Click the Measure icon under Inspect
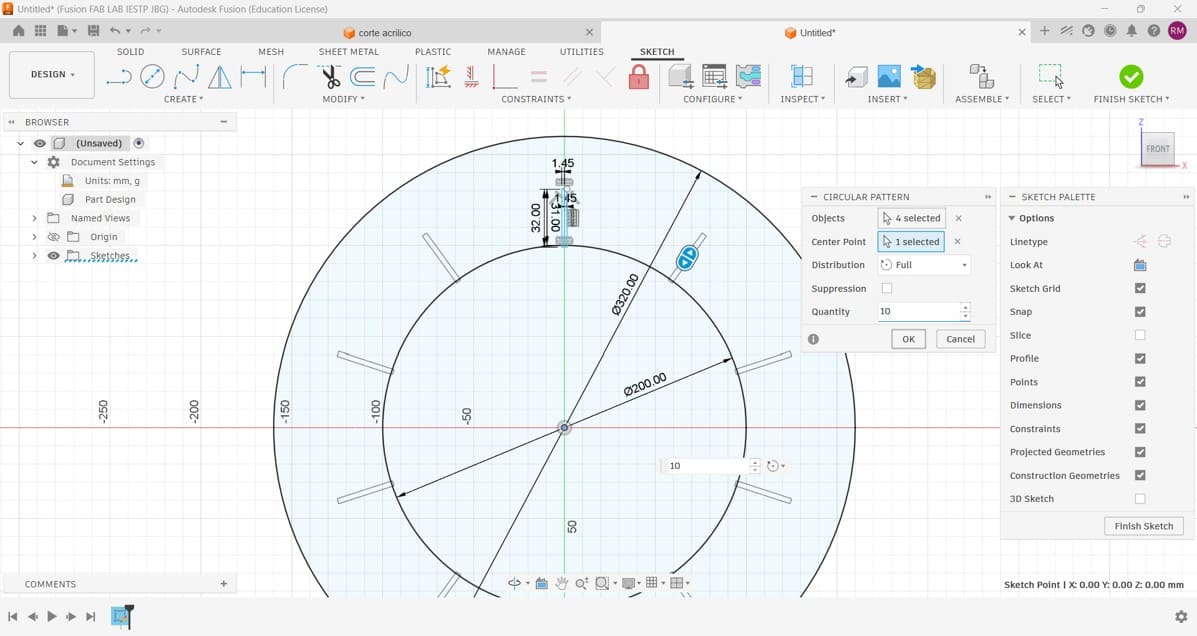The width and height of the screenshot is (1197, 636). [802, 76]
